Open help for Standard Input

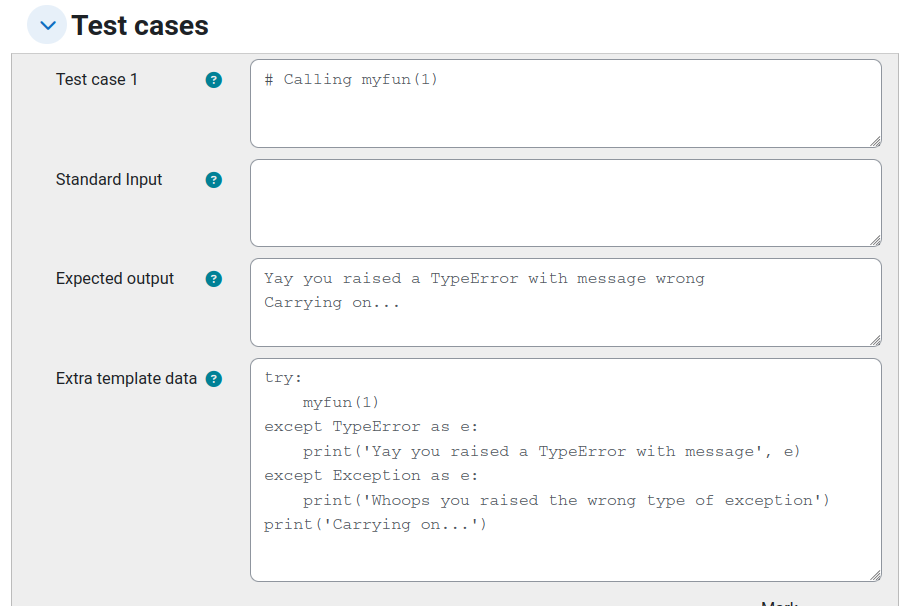(x=213, y=180)
